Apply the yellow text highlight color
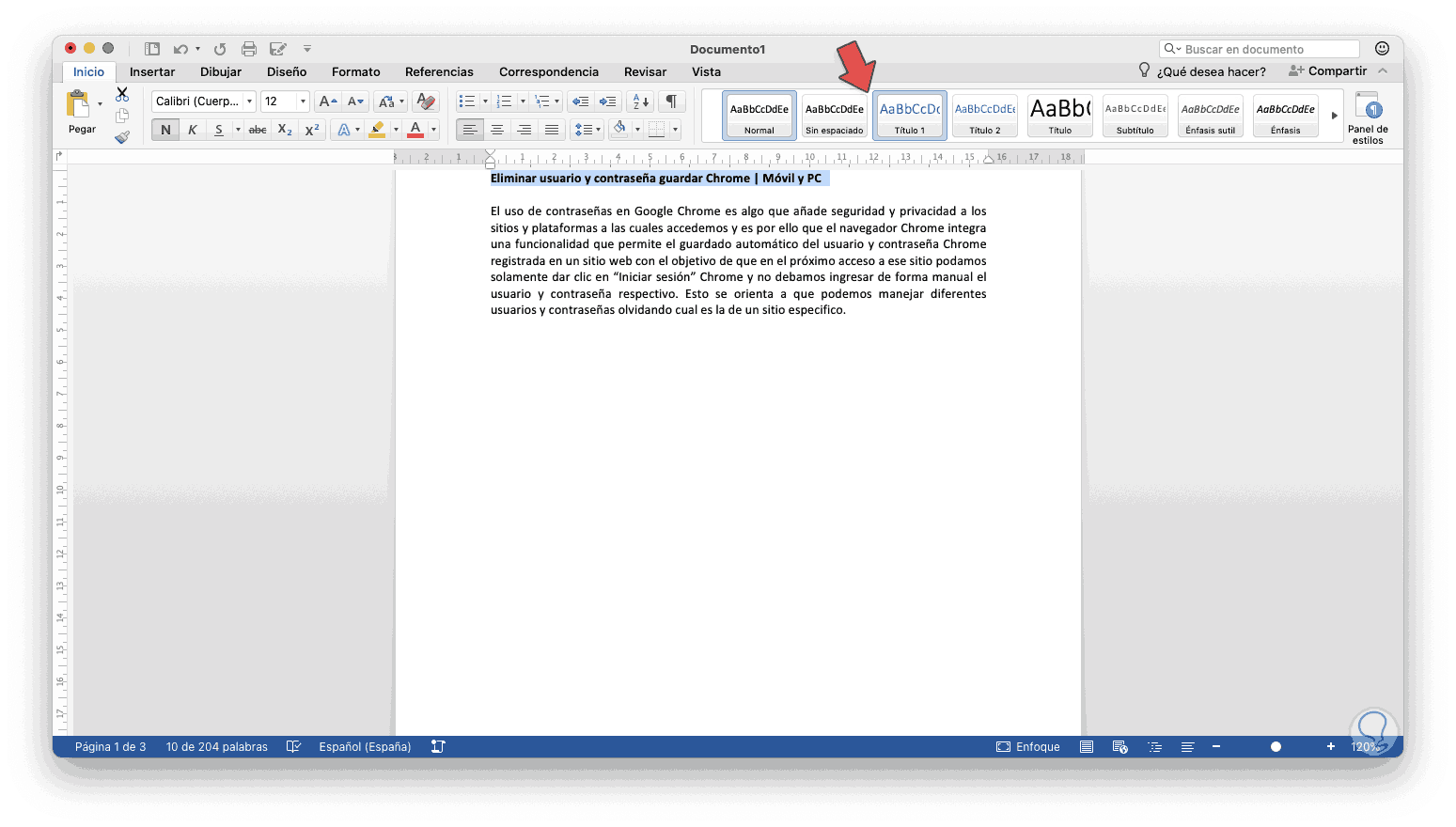 pos(377,130)
